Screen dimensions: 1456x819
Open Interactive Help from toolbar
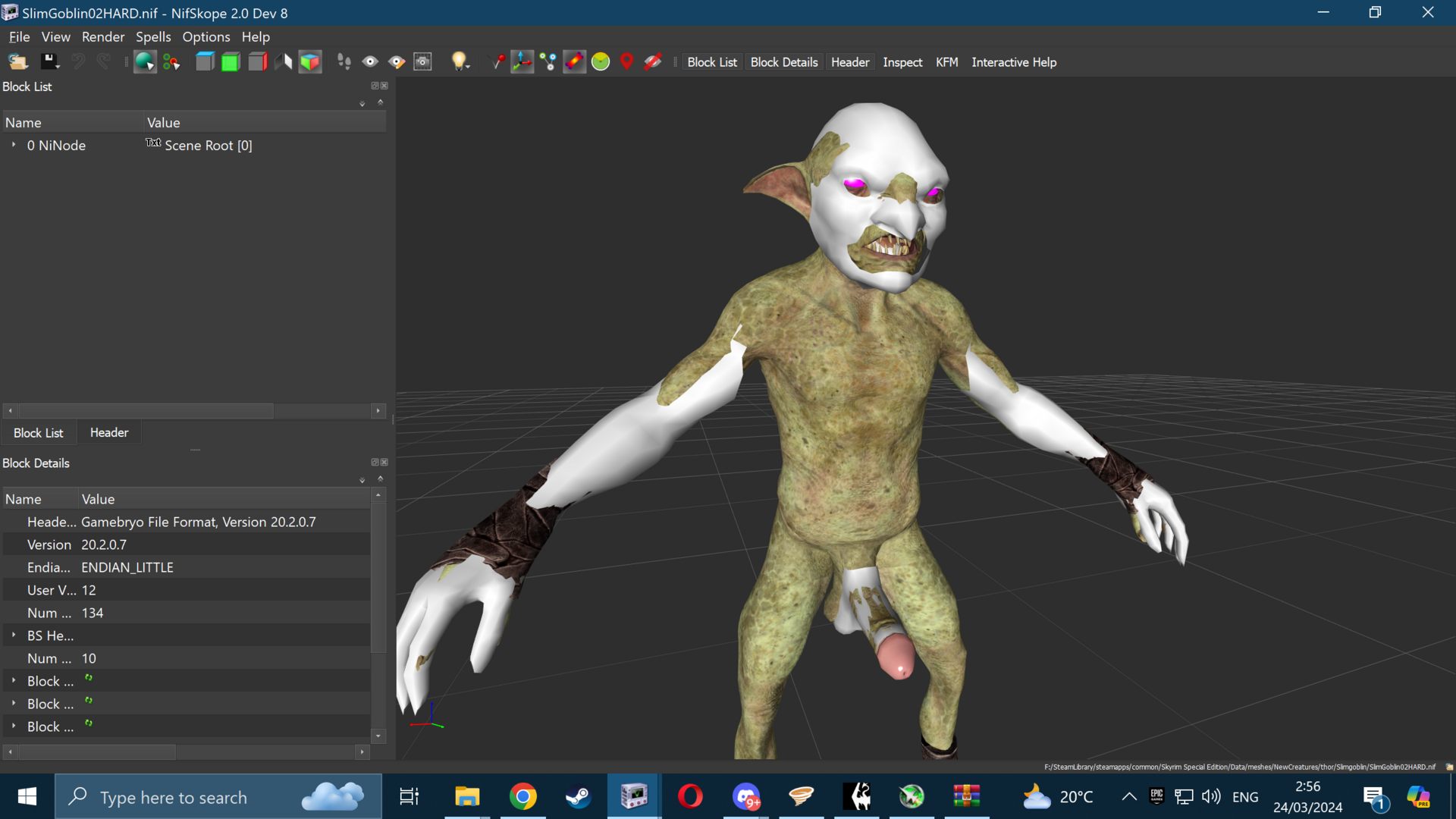click(x=1014, y=62)
